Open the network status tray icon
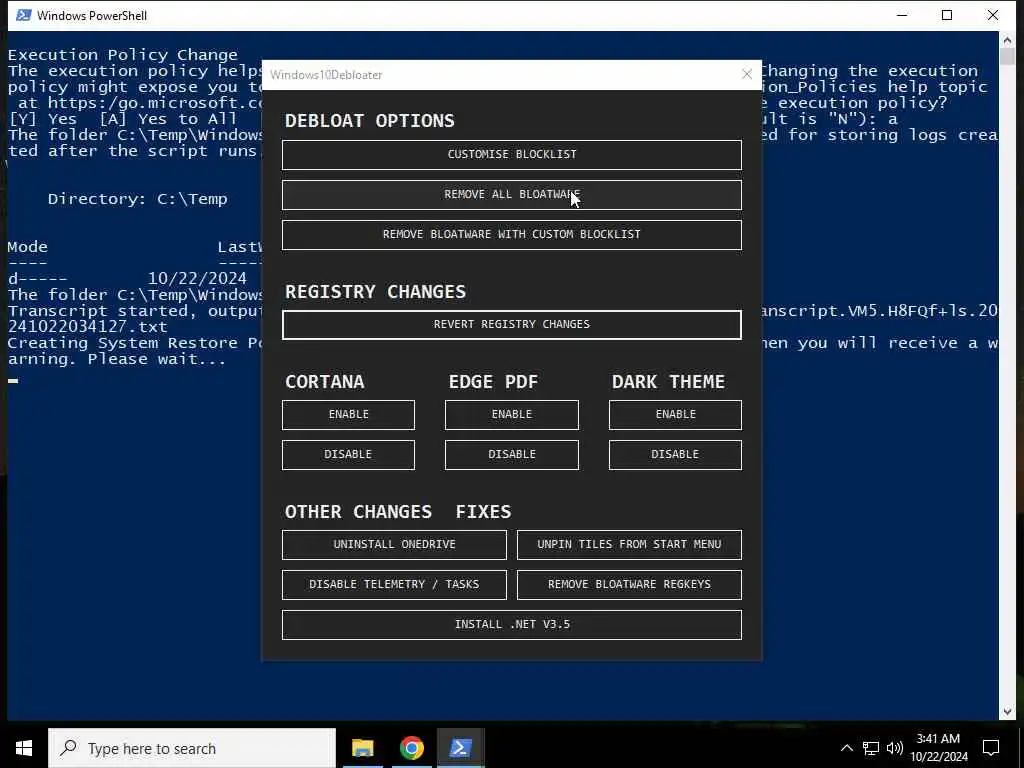 click(871, 748)
